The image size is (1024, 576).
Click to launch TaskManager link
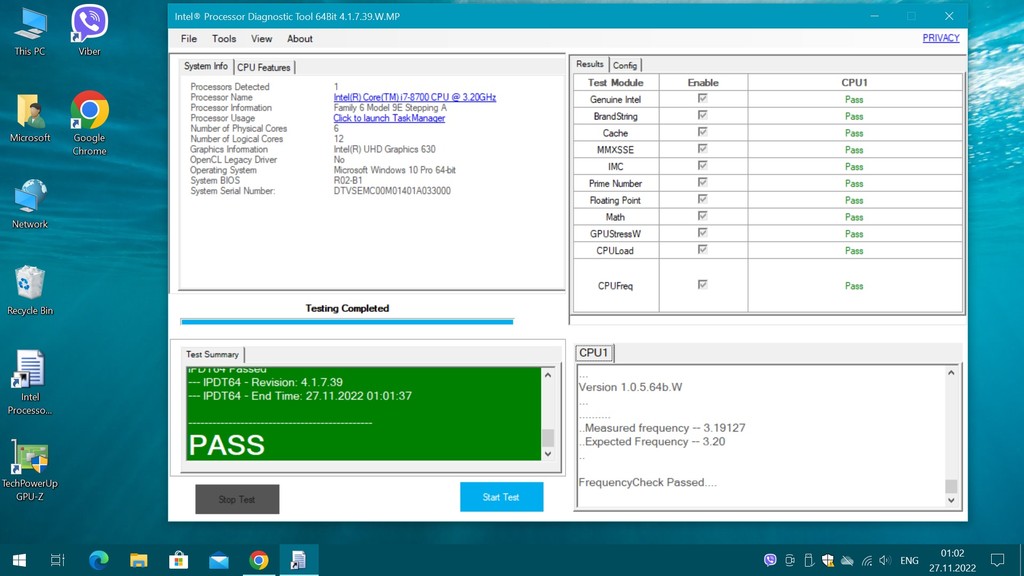coord(389,118)
